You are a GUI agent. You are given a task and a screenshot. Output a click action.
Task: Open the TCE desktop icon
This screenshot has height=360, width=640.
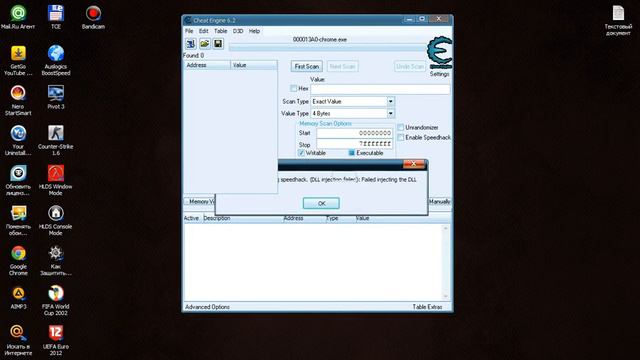pos(56,17)
